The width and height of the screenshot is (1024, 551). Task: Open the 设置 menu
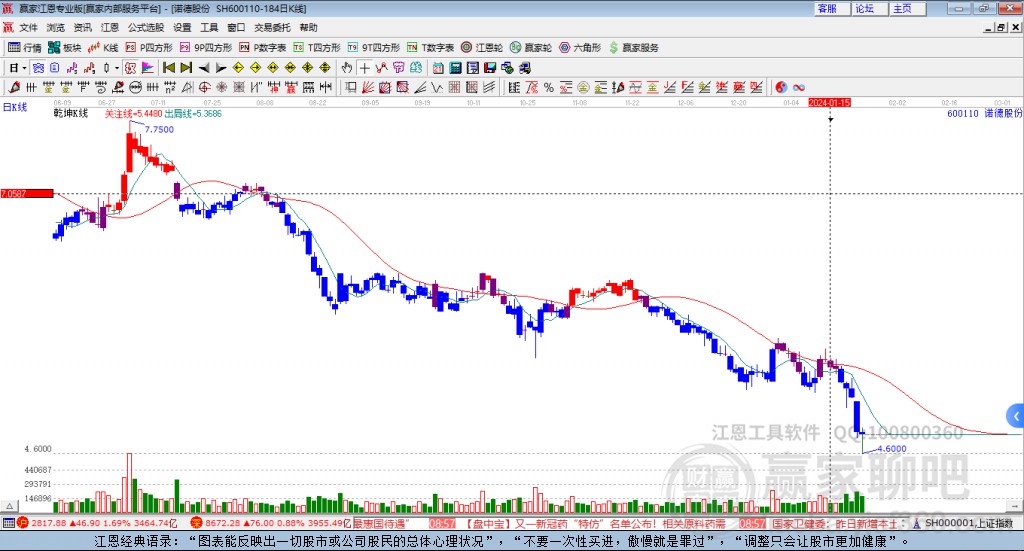coord(182,27)
